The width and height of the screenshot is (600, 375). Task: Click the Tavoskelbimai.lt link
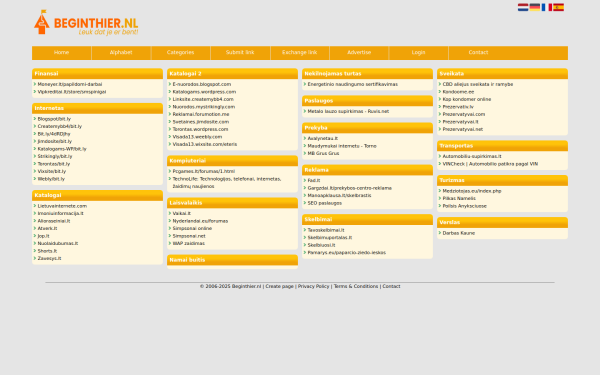click(x=326, y=230)
